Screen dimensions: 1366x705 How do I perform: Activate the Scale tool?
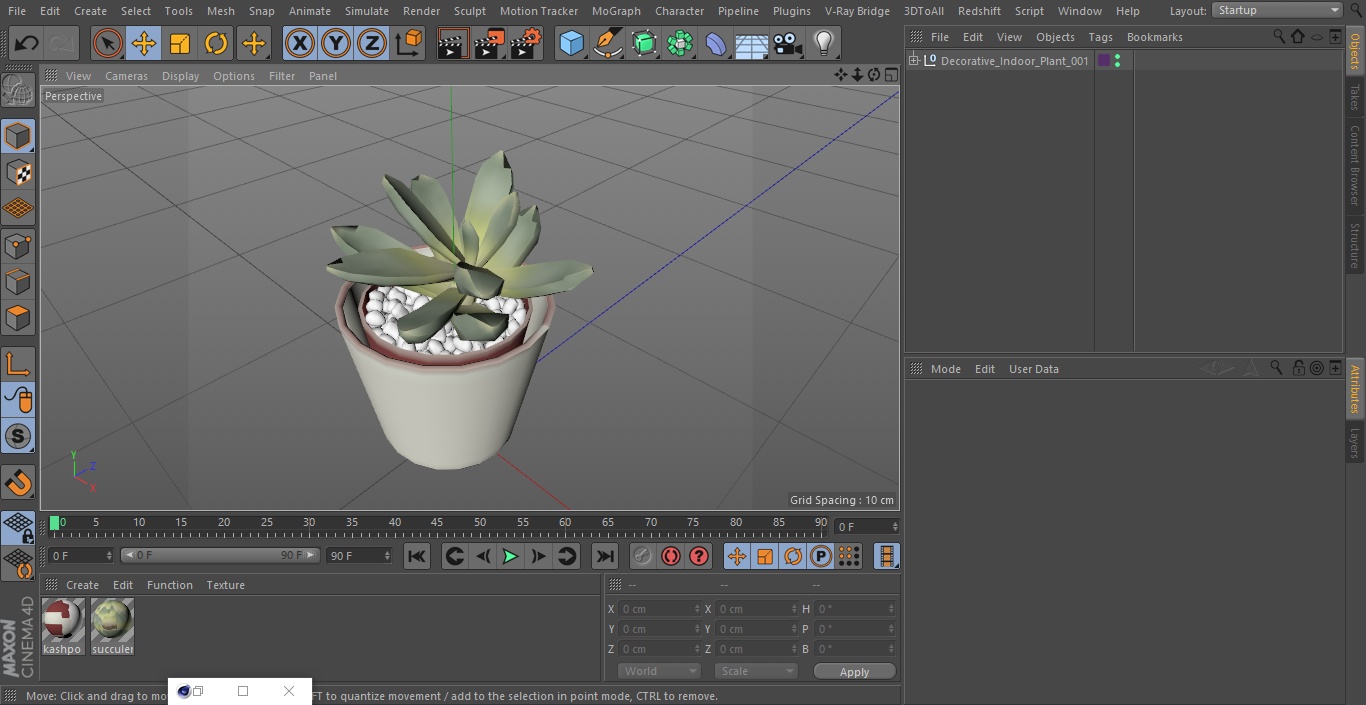[x=180, y=43]
